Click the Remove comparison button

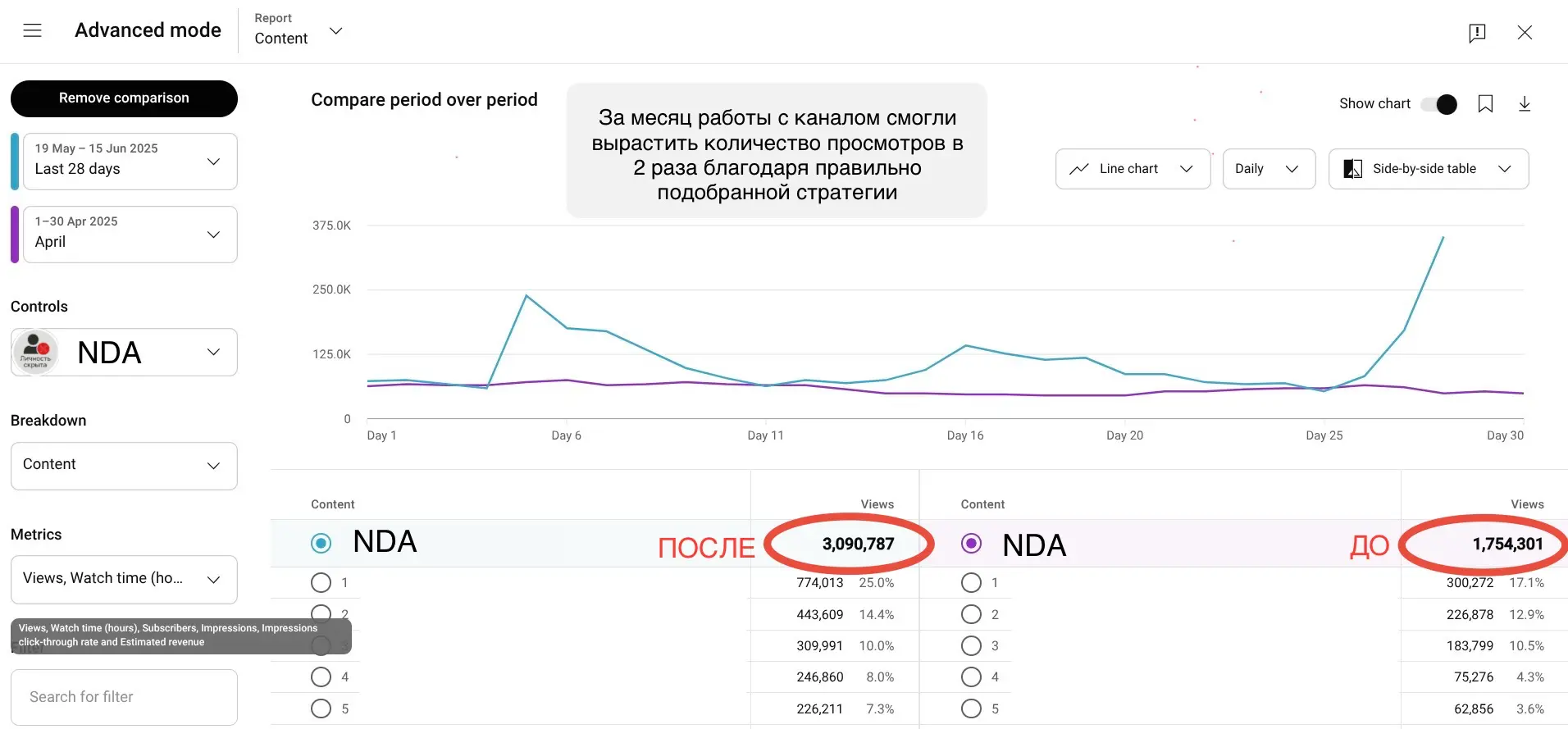tap(124, 98)
